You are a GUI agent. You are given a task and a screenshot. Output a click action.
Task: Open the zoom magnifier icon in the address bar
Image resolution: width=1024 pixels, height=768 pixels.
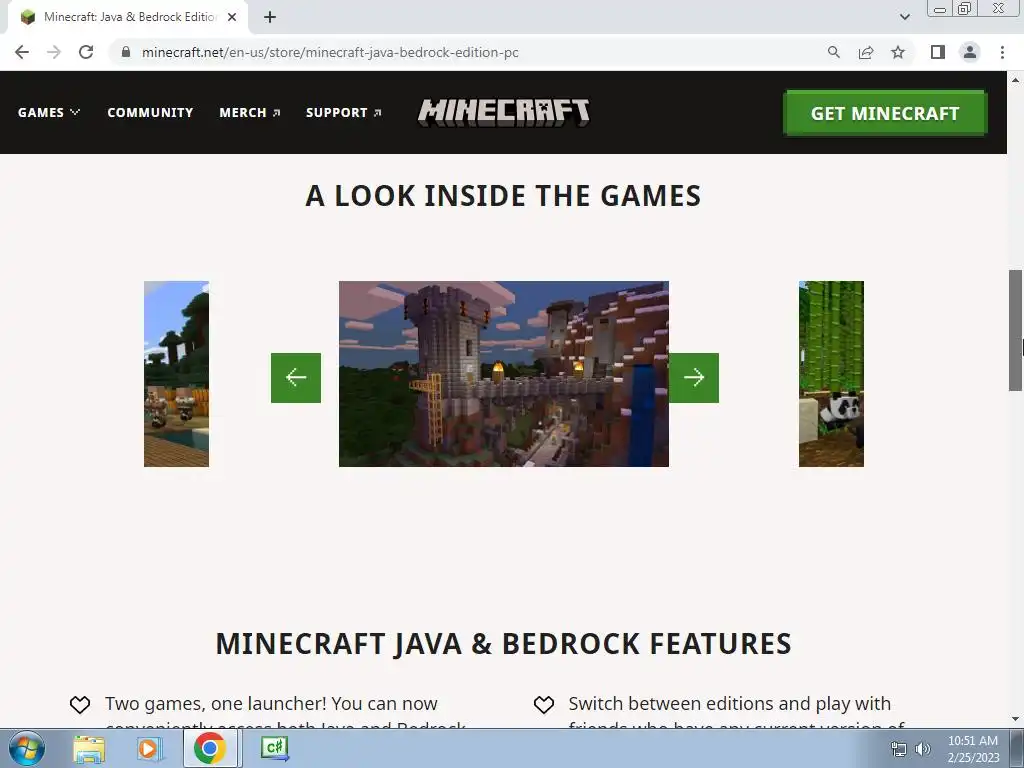[x=833, y=52]
